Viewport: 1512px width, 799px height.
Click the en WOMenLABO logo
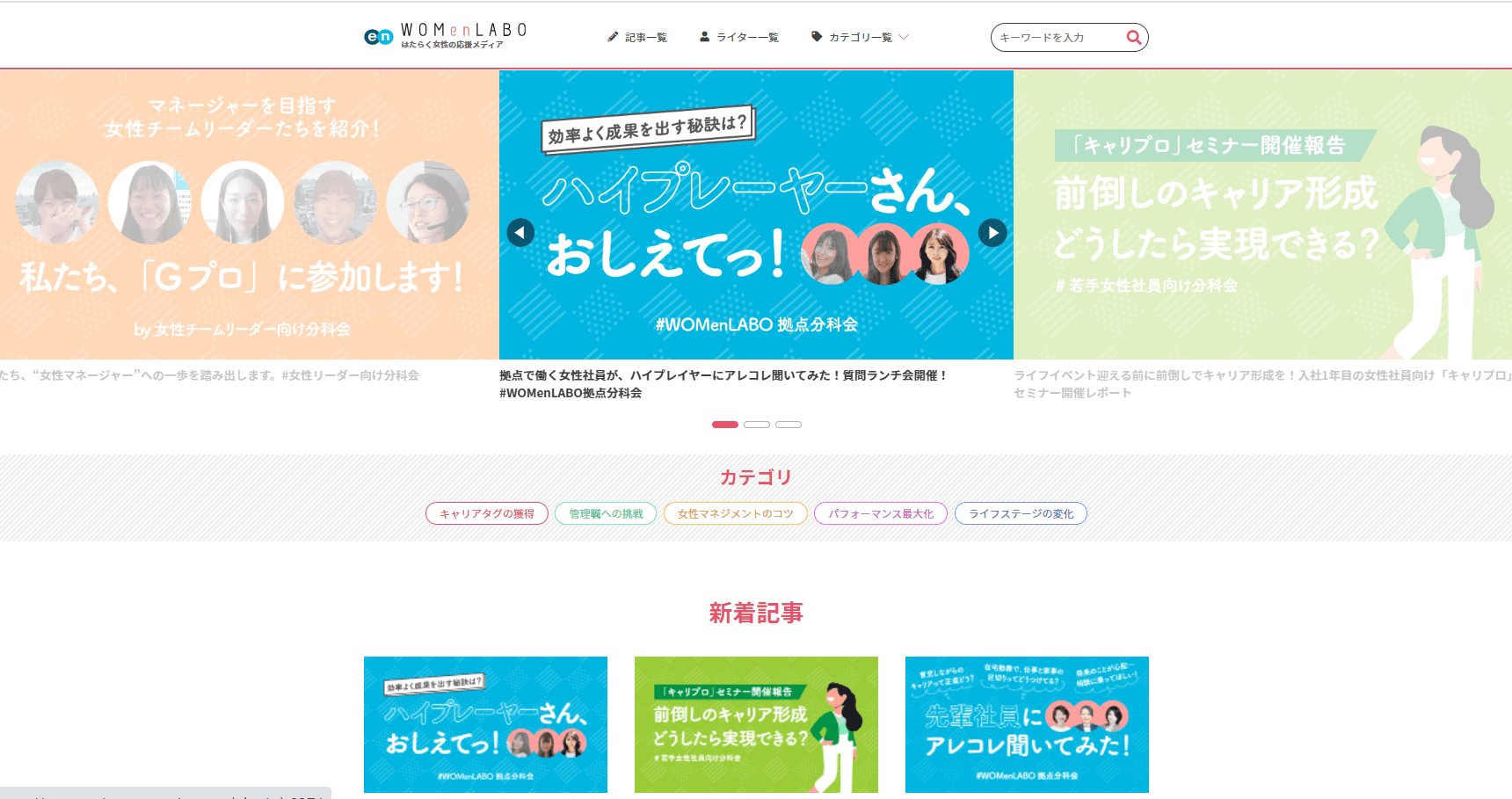click(x=445, y=36)
